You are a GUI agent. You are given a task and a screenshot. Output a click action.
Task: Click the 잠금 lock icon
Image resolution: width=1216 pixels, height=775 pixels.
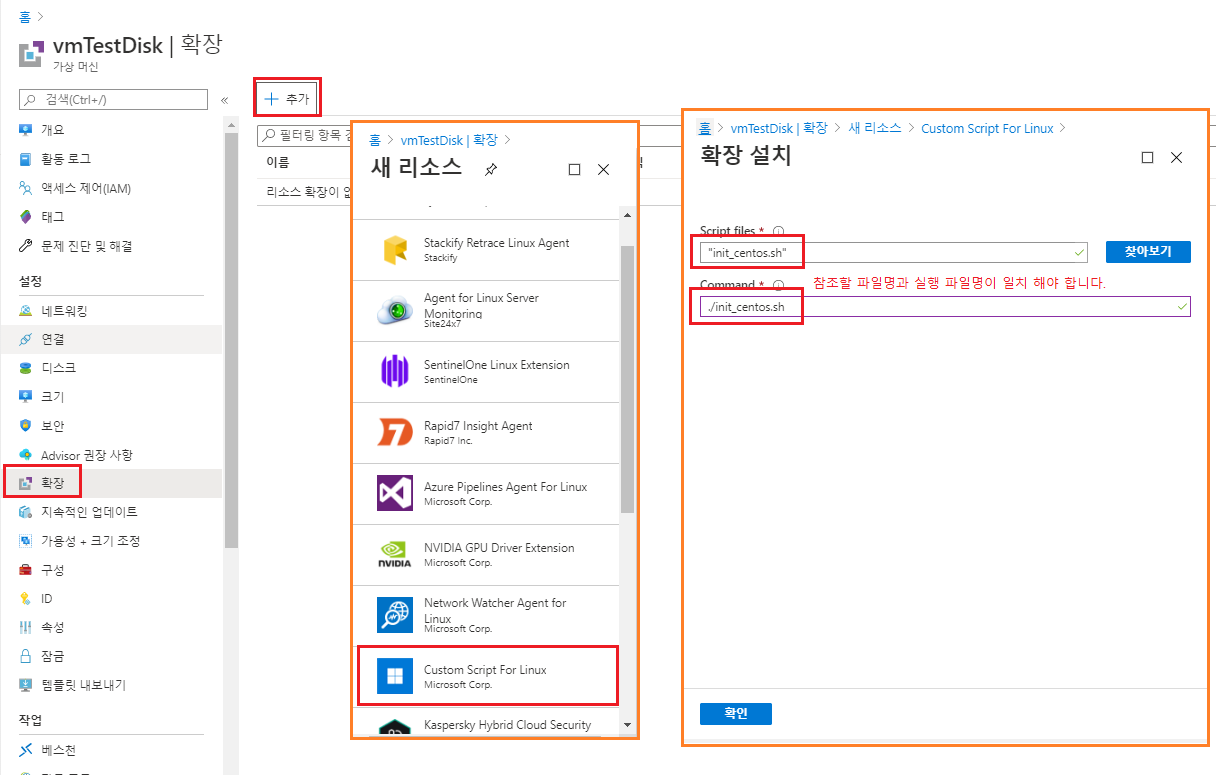(26, 656)
